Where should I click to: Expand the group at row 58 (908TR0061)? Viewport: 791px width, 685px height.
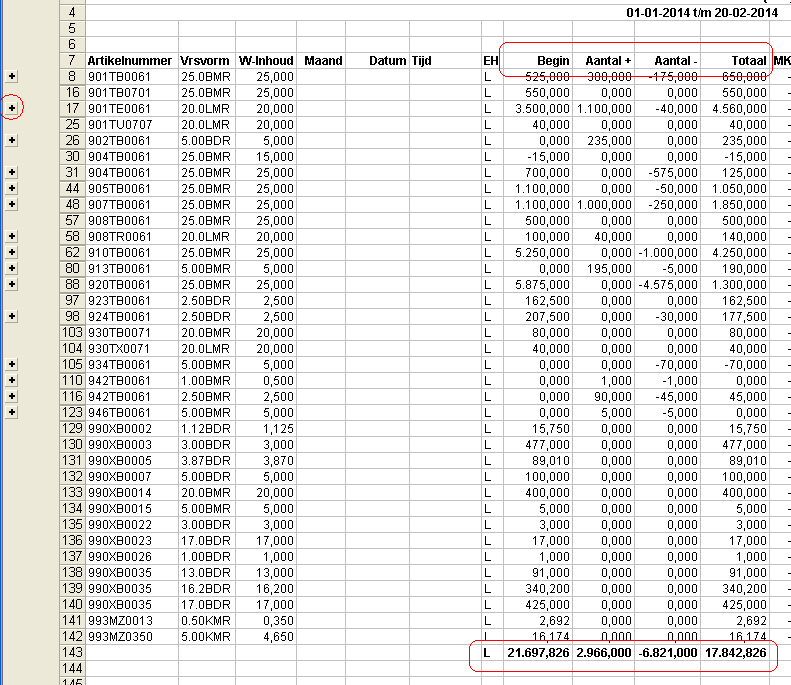12,236
